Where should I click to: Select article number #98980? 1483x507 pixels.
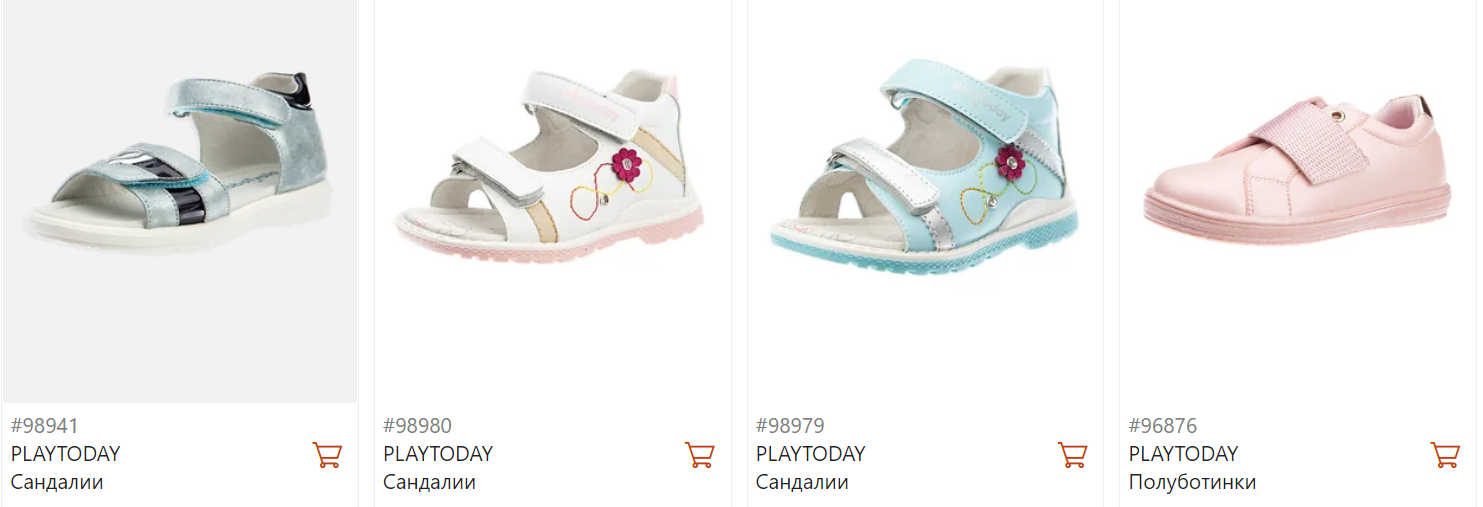tap(417, 426)
